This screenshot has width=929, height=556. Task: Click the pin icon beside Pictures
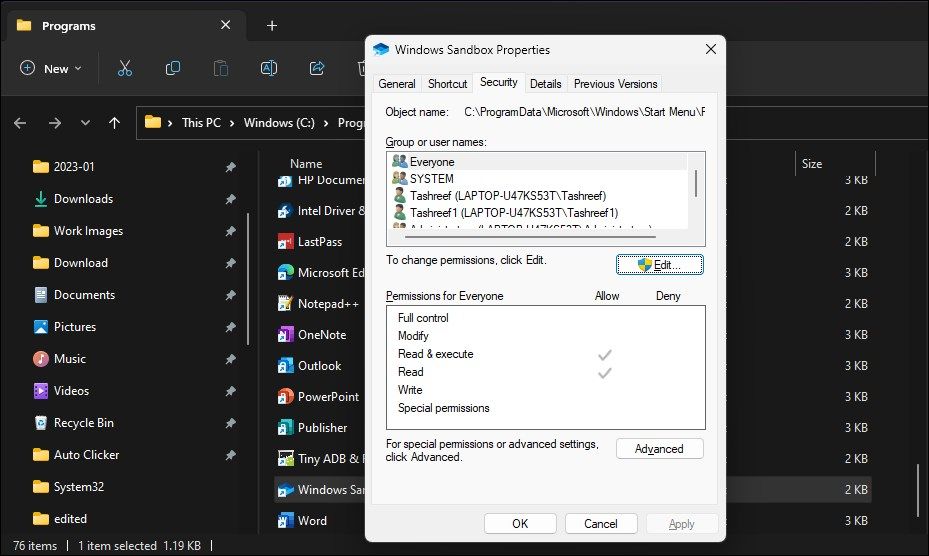230,327
